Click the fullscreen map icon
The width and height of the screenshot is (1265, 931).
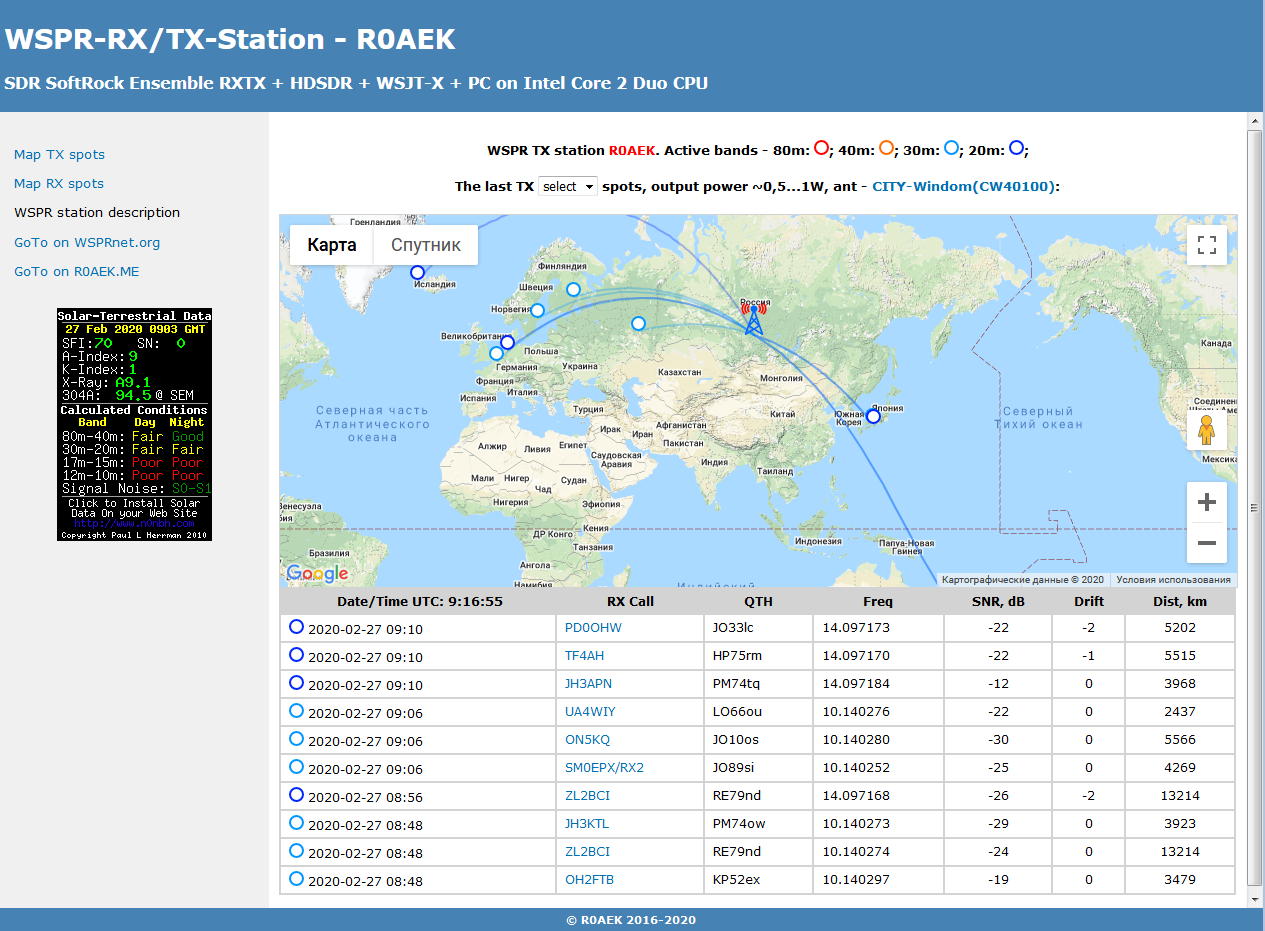1207,245
